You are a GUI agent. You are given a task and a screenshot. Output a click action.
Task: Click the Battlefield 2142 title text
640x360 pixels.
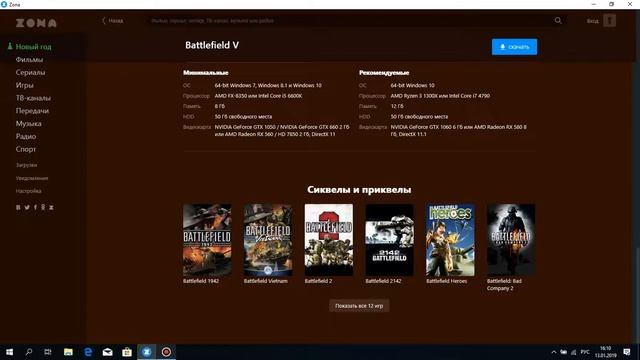(x=383, y=281)
